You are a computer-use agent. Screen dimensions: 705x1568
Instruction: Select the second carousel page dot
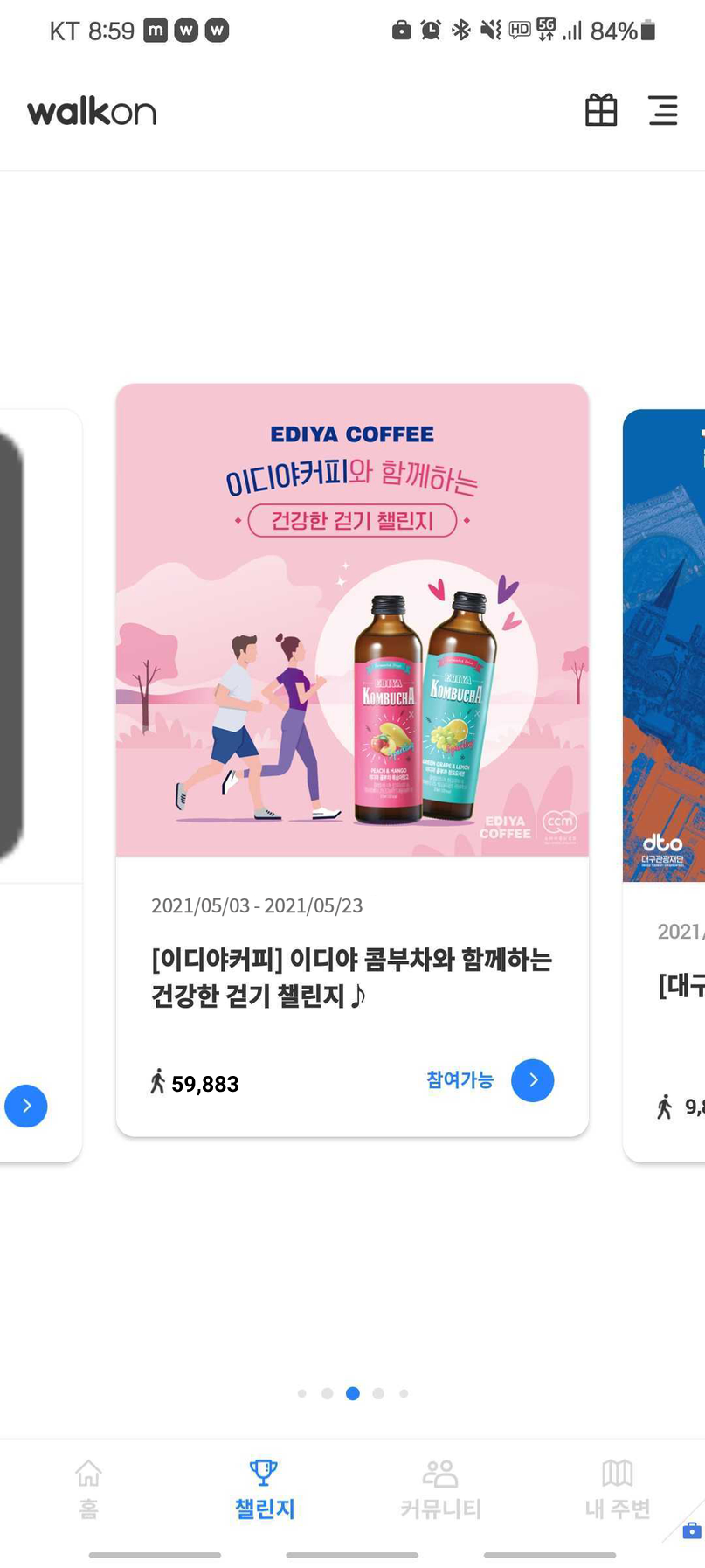click(327, 1393)
